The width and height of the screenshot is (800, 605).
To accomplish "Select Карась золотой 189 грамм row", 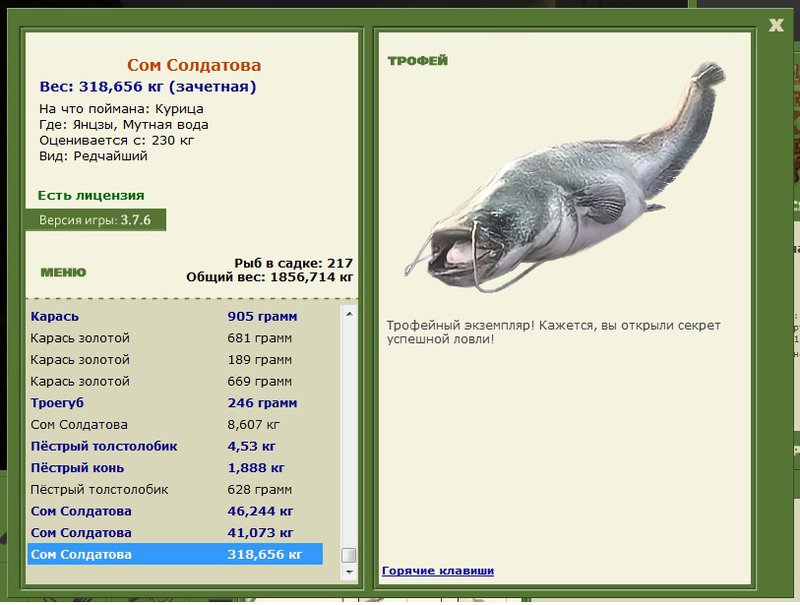I will (x=175, y=360).
